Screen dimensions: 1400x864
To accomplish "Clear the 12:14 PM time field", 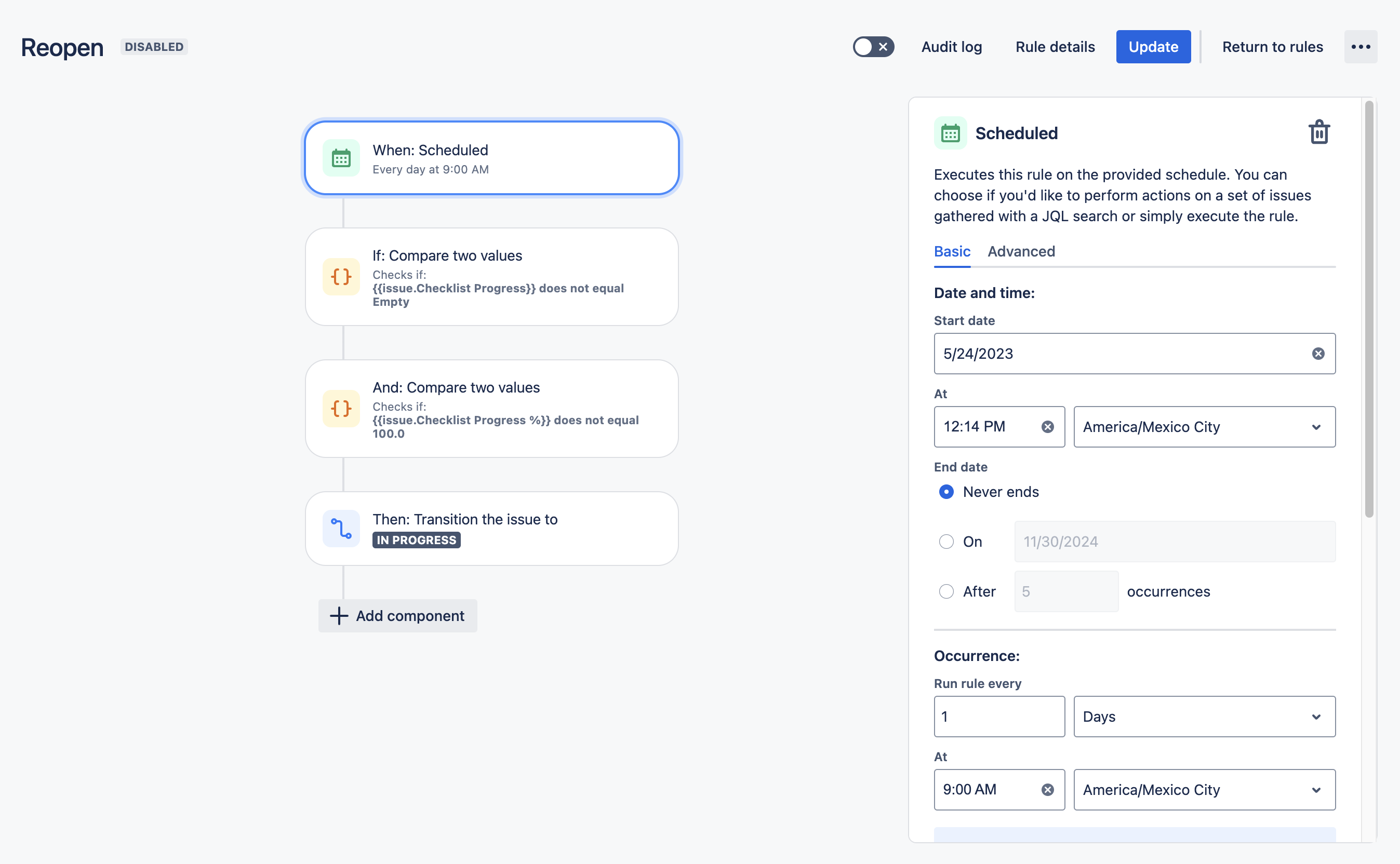I will coord(1047,427).
